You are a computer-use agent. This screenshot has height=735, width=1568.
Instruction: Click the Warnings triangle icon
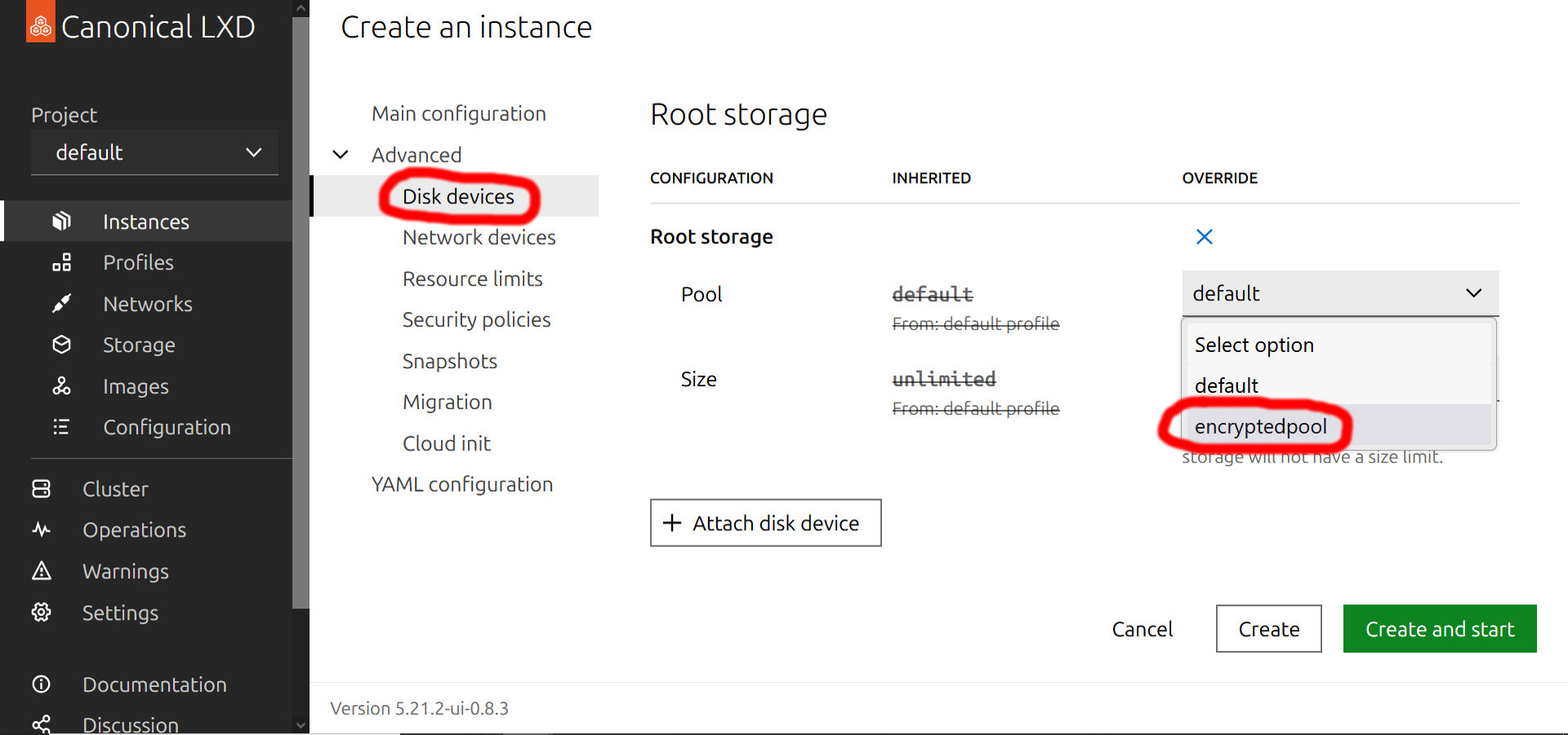(41, 571)
